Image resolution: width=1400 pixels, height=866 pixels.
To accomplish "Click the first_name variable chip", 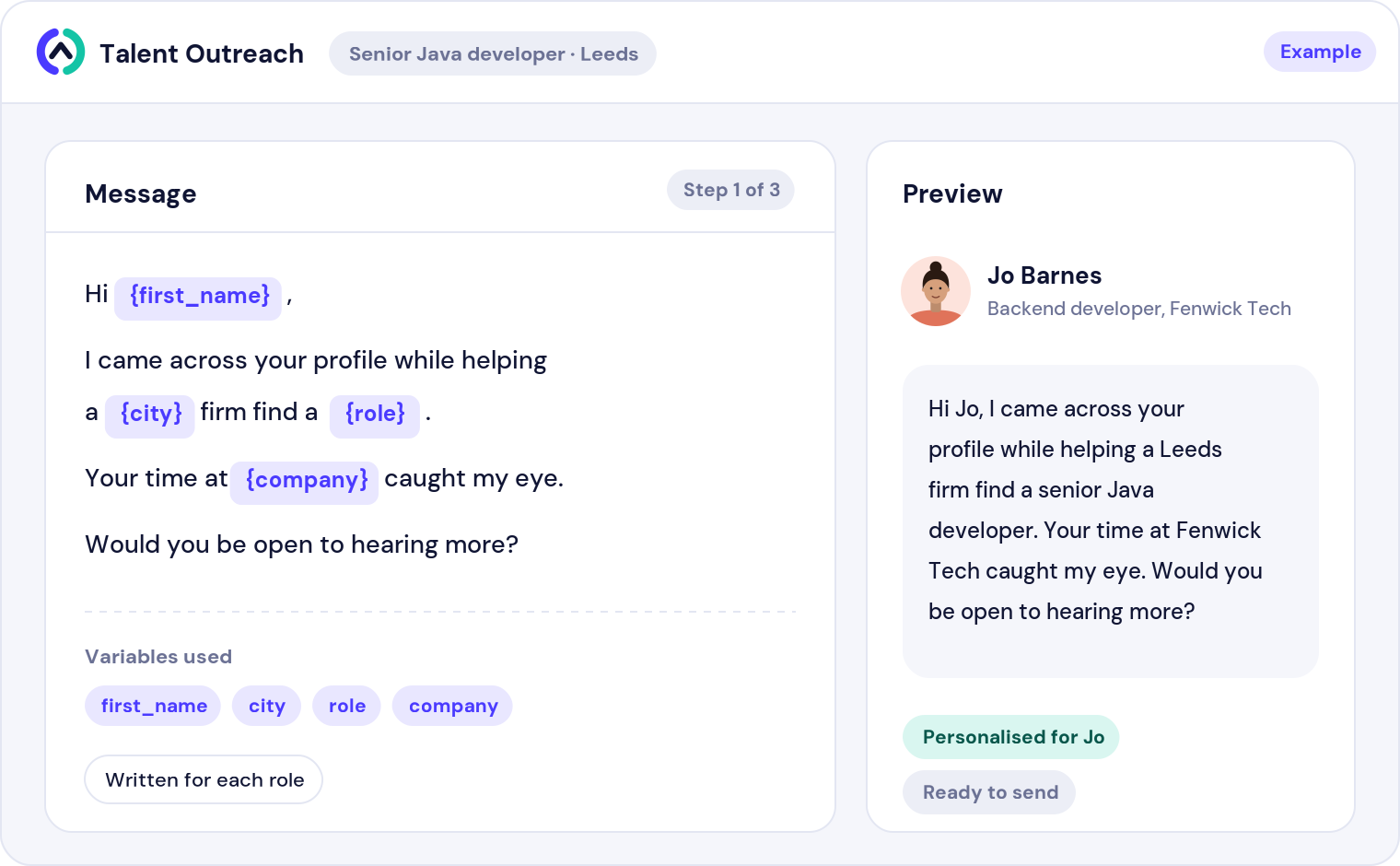I will tap(153, 706).
